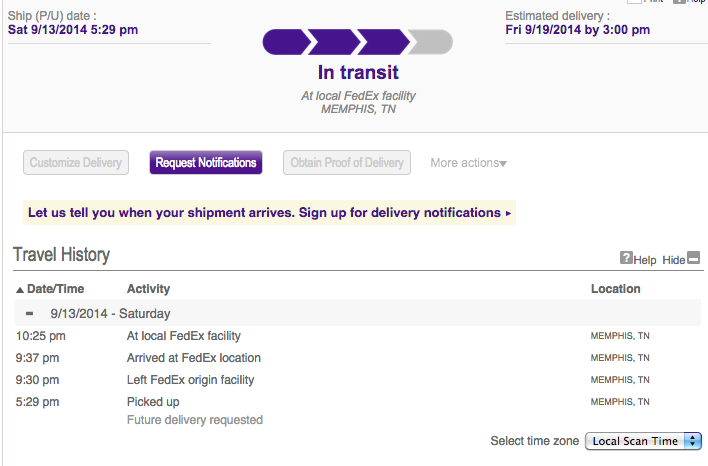Click the Hide minus icon

tap(694, 258)
